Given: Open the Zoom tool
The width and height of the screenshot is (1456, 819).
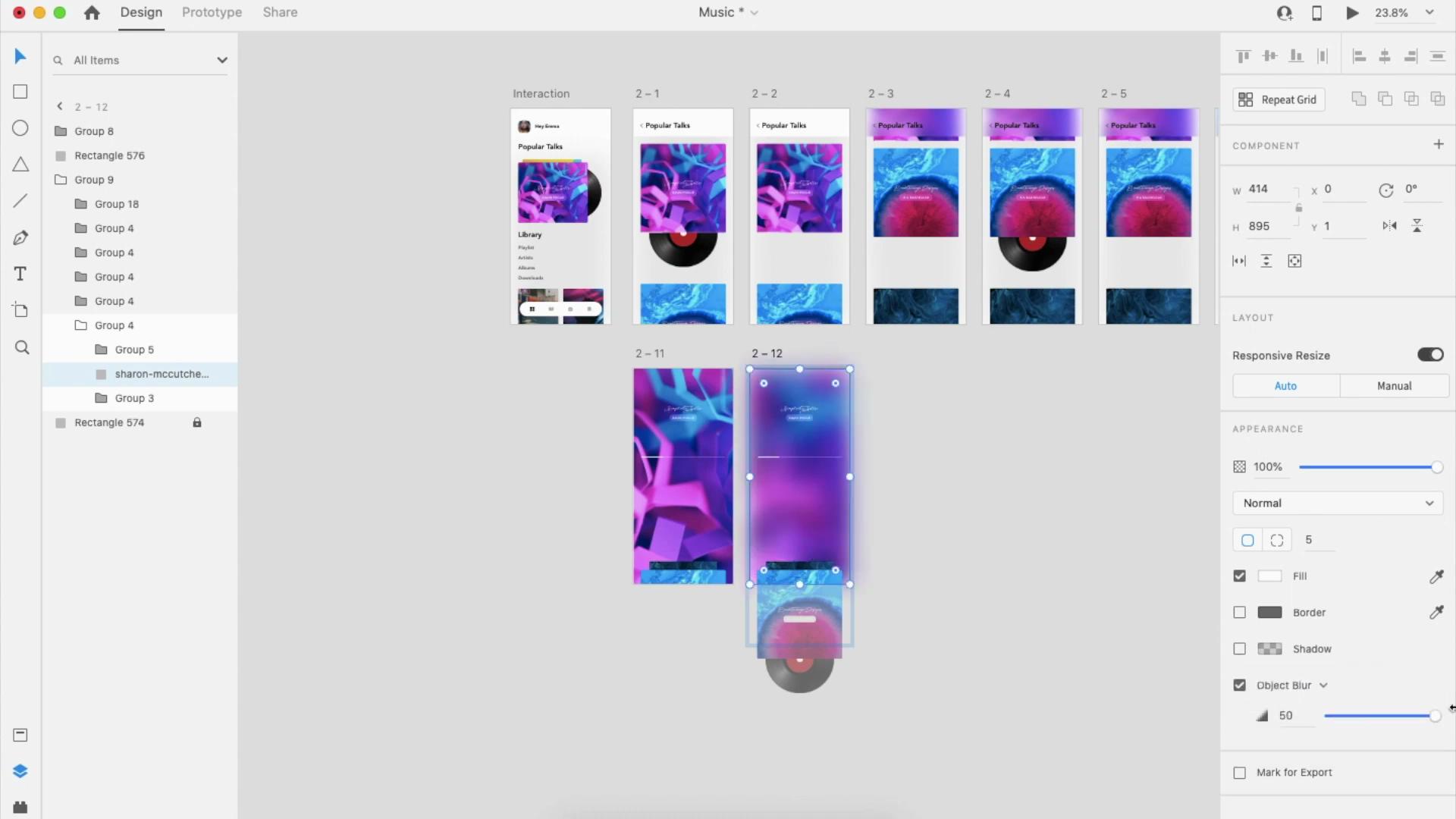Looking at the screenshot, I should point(22,347).
